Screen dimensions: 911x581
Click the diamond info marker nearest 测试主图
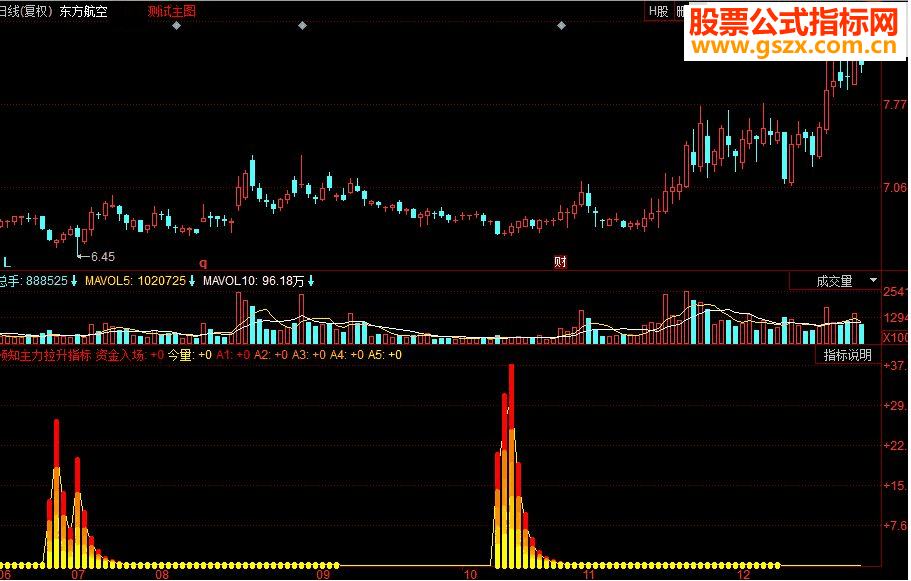177,26
